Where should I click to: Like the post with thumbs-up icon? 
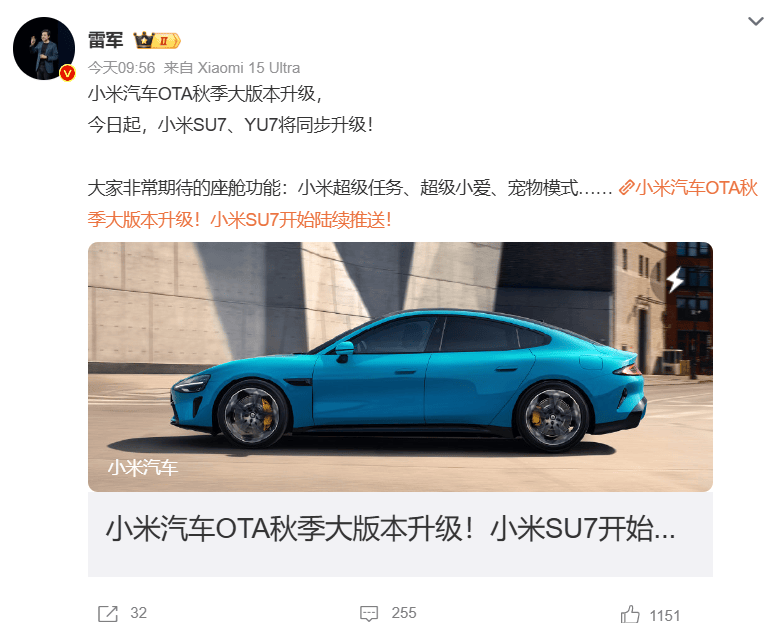(630, 615)
